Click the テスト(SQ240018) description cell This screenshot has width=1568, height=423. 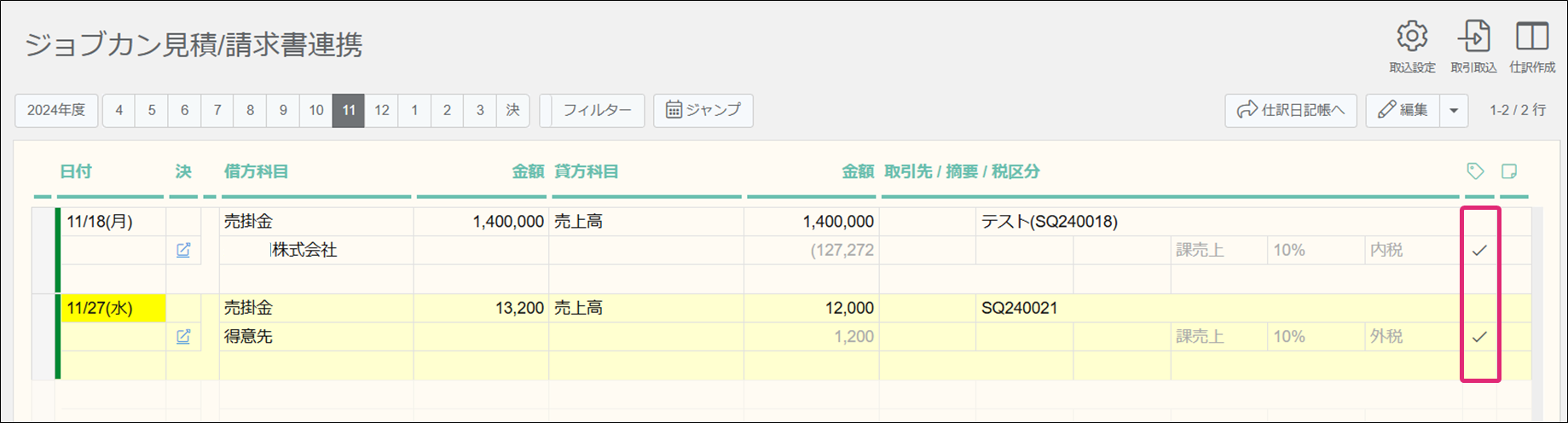1049,222
